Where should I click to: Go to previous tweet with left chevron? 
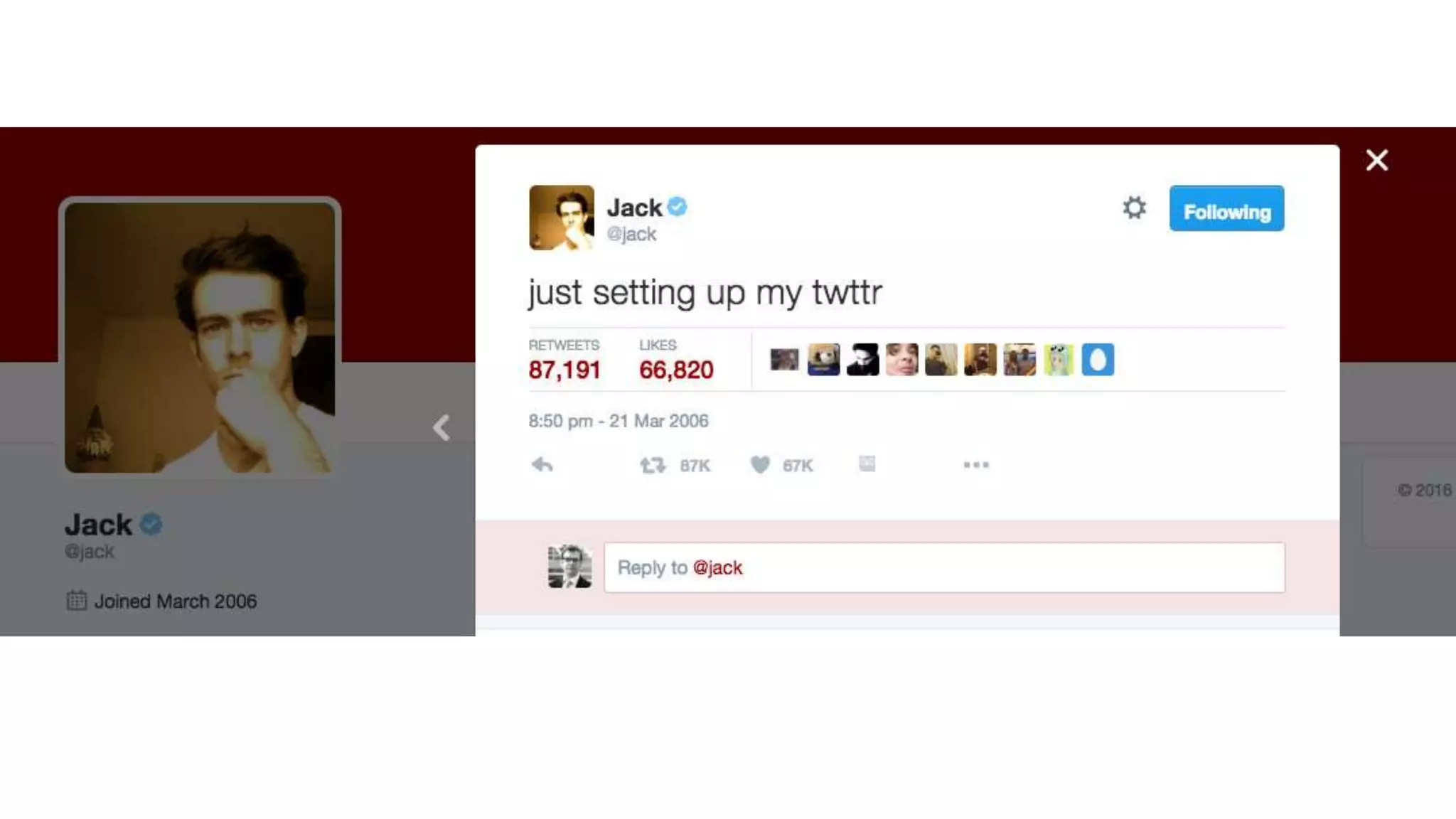(x=441, y=427)
